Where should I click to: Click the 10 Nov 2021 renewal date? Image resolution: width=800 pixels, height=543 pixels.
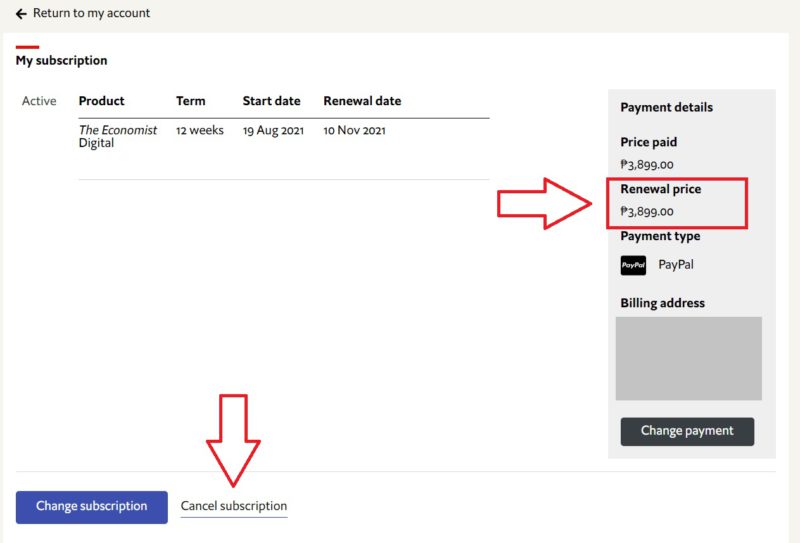pos(354,131)
